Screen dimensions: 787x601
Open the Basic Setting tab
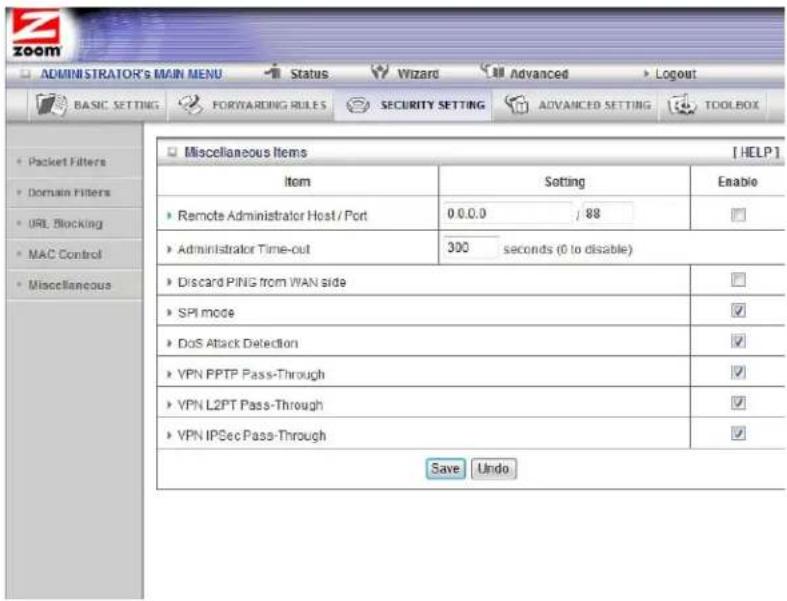[x=97, y=105]
